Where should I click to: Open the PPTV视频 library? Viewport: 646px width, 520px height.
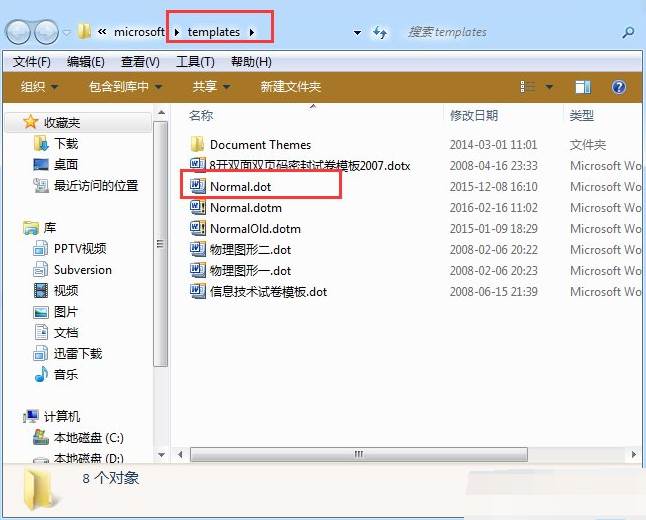pos(80,248)
